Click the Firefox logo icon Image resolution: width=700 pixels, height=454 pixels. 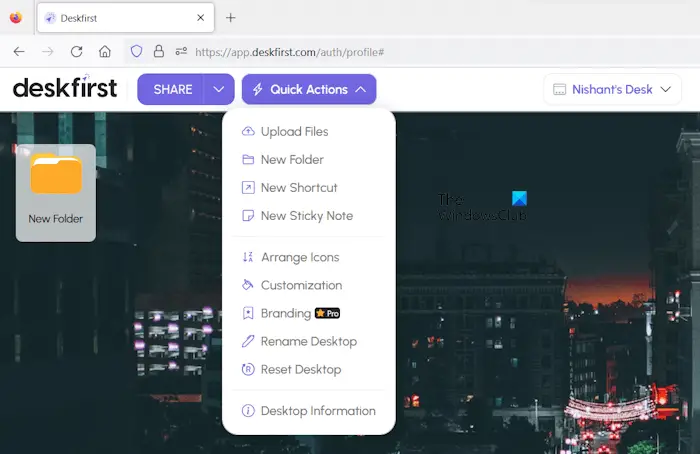[16, 17]
